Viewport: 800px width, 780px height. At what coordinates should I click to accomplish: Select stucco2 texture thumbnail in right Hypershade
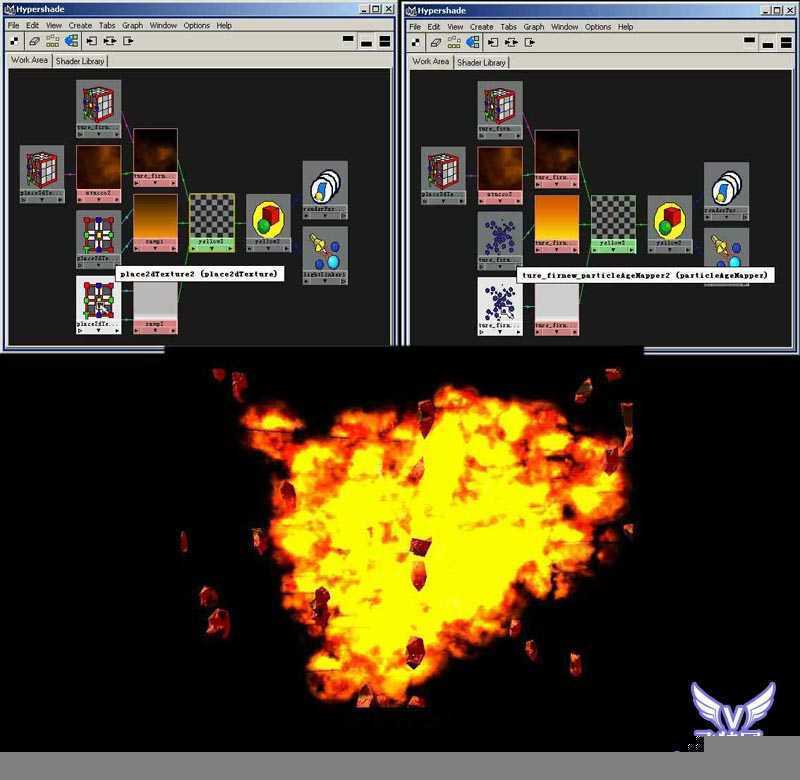click(500, 169)
